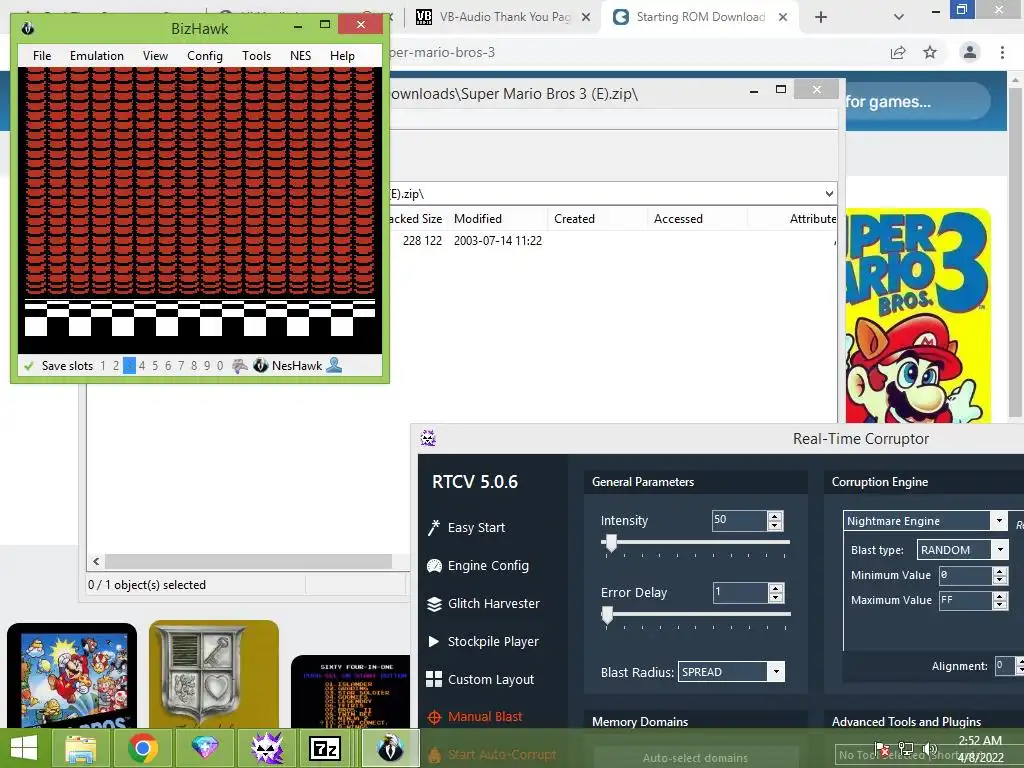The image size is (1024, 768).
Task: Click the Minimum Value spinner arrows
Action: tap(1000, 575)
